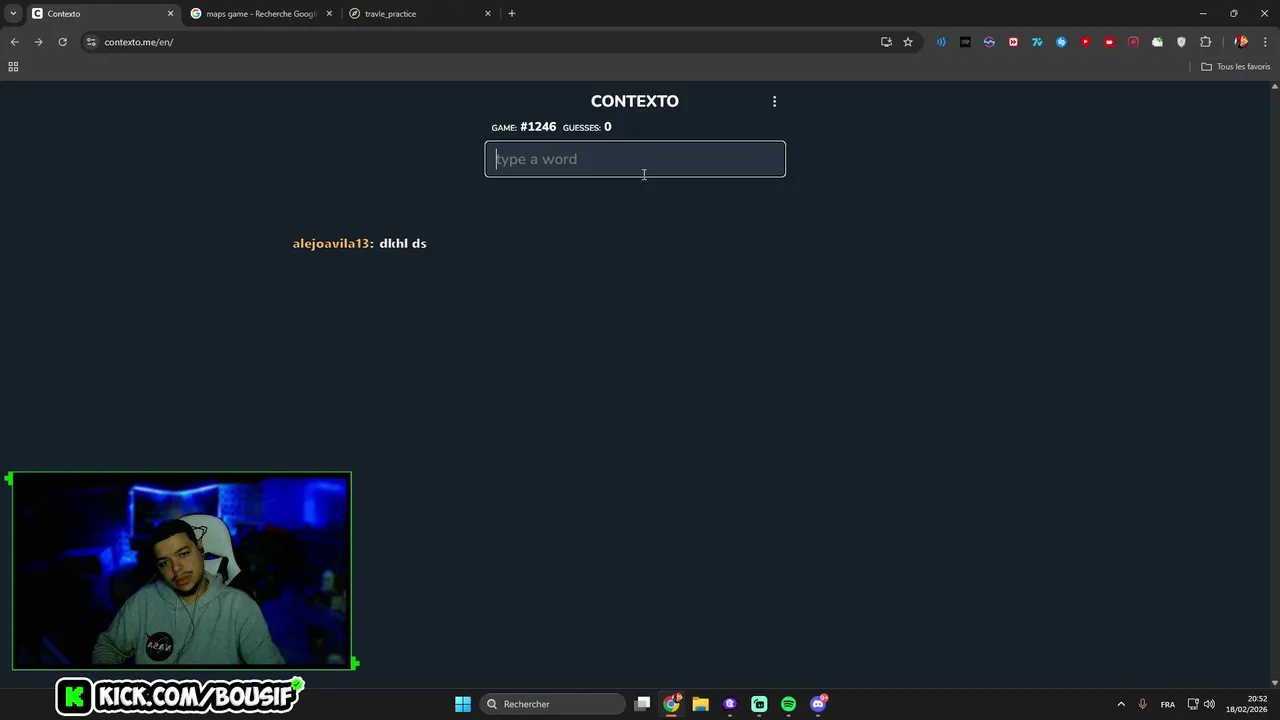Open the Contexto three-dot options menu
The width and height of the screenshot is (1280, 720).
pos(774,101)
